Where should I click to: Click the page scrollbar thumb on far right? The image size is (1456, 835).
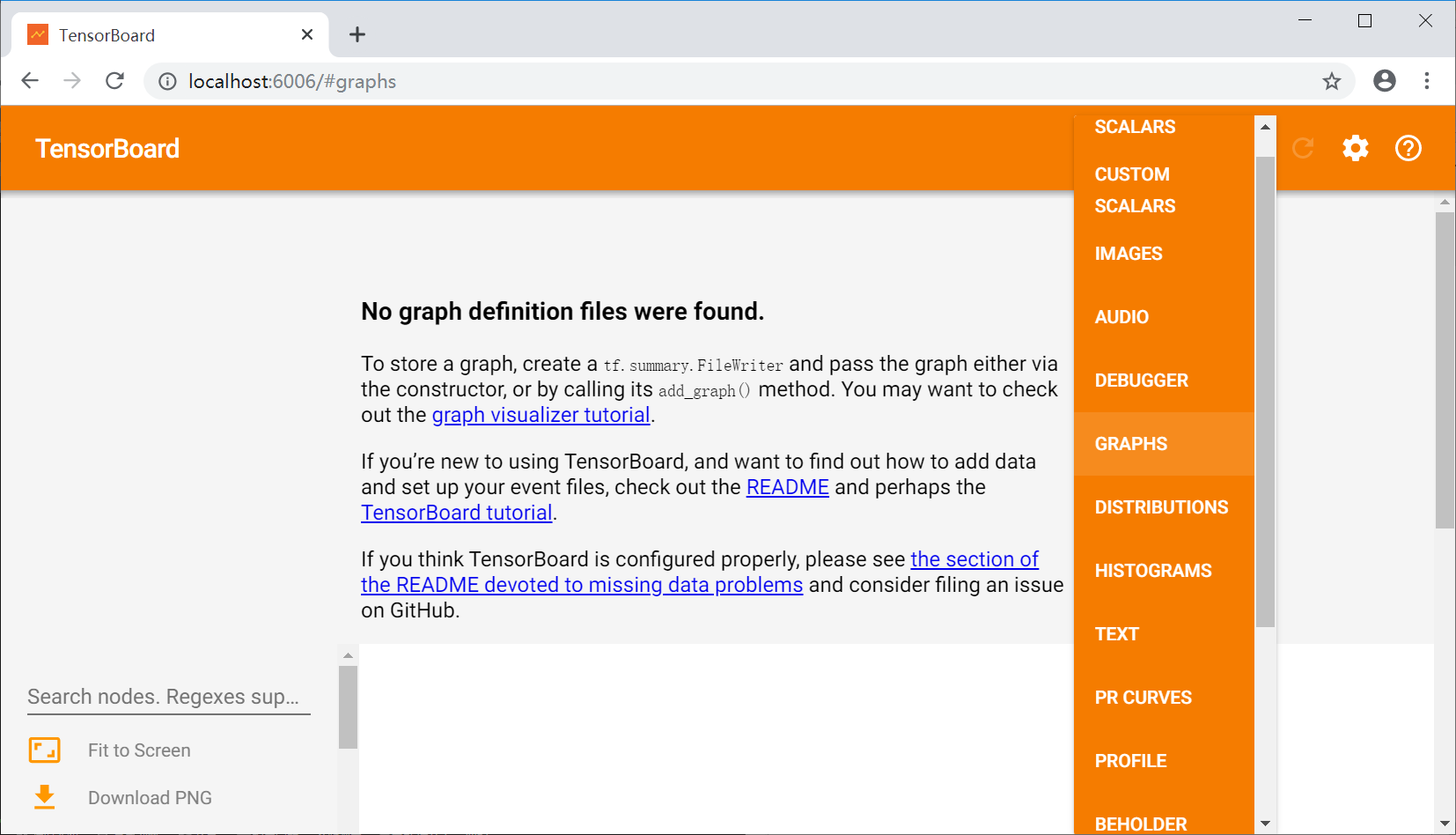1445,370
